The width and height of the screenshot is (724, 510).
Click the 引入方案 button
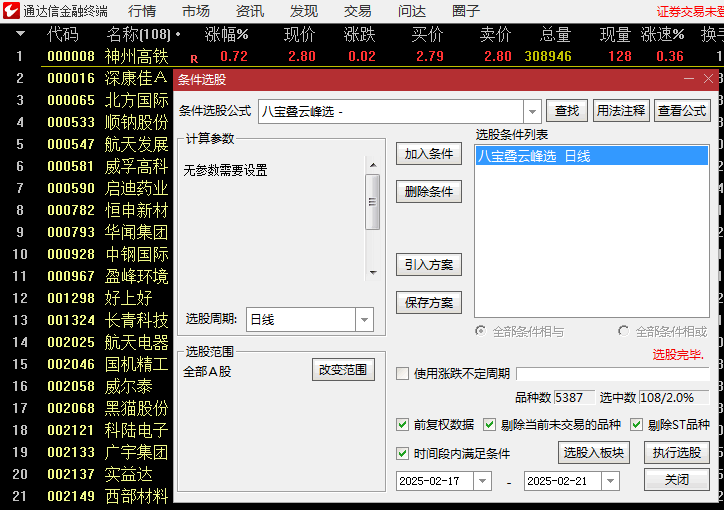[429, 265]
